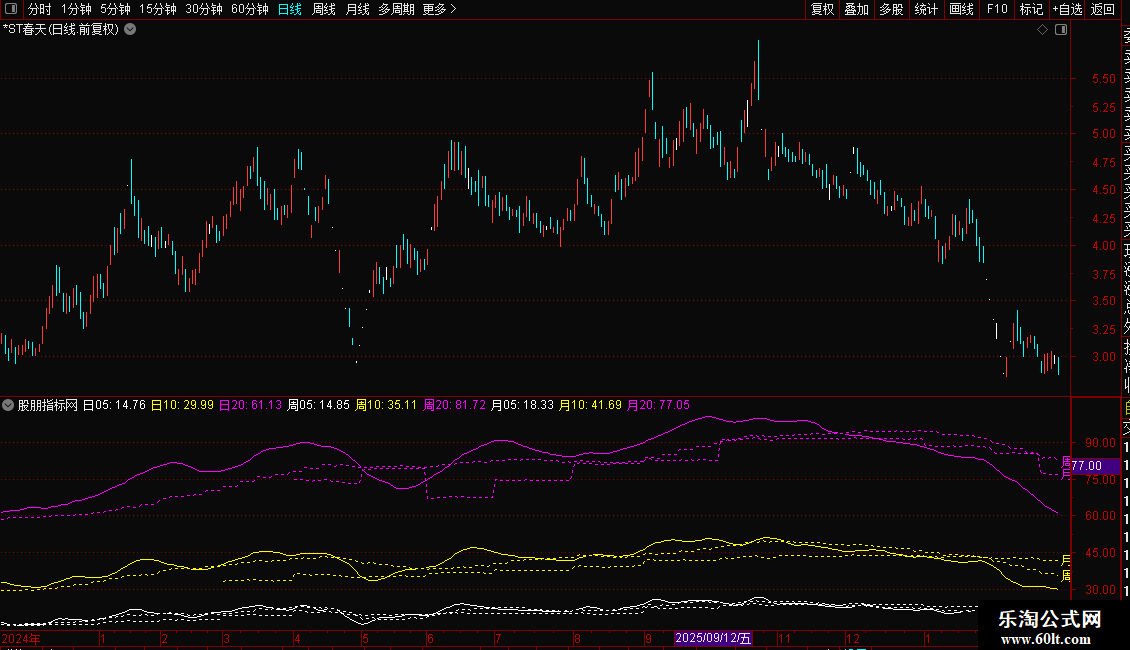The height and width of the screenshot is (650, 1130).
Task: Open 标记 marker tool
Action: point(1031,9)
